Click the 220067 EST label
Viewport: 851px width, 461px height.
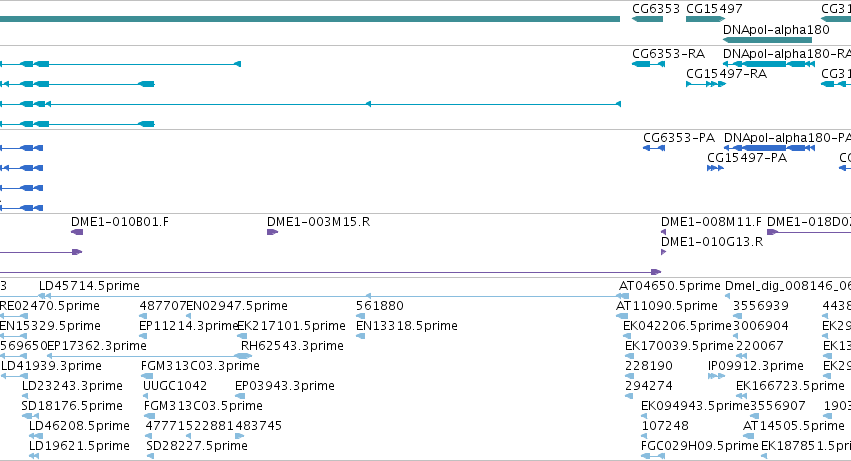coord(758,346)
